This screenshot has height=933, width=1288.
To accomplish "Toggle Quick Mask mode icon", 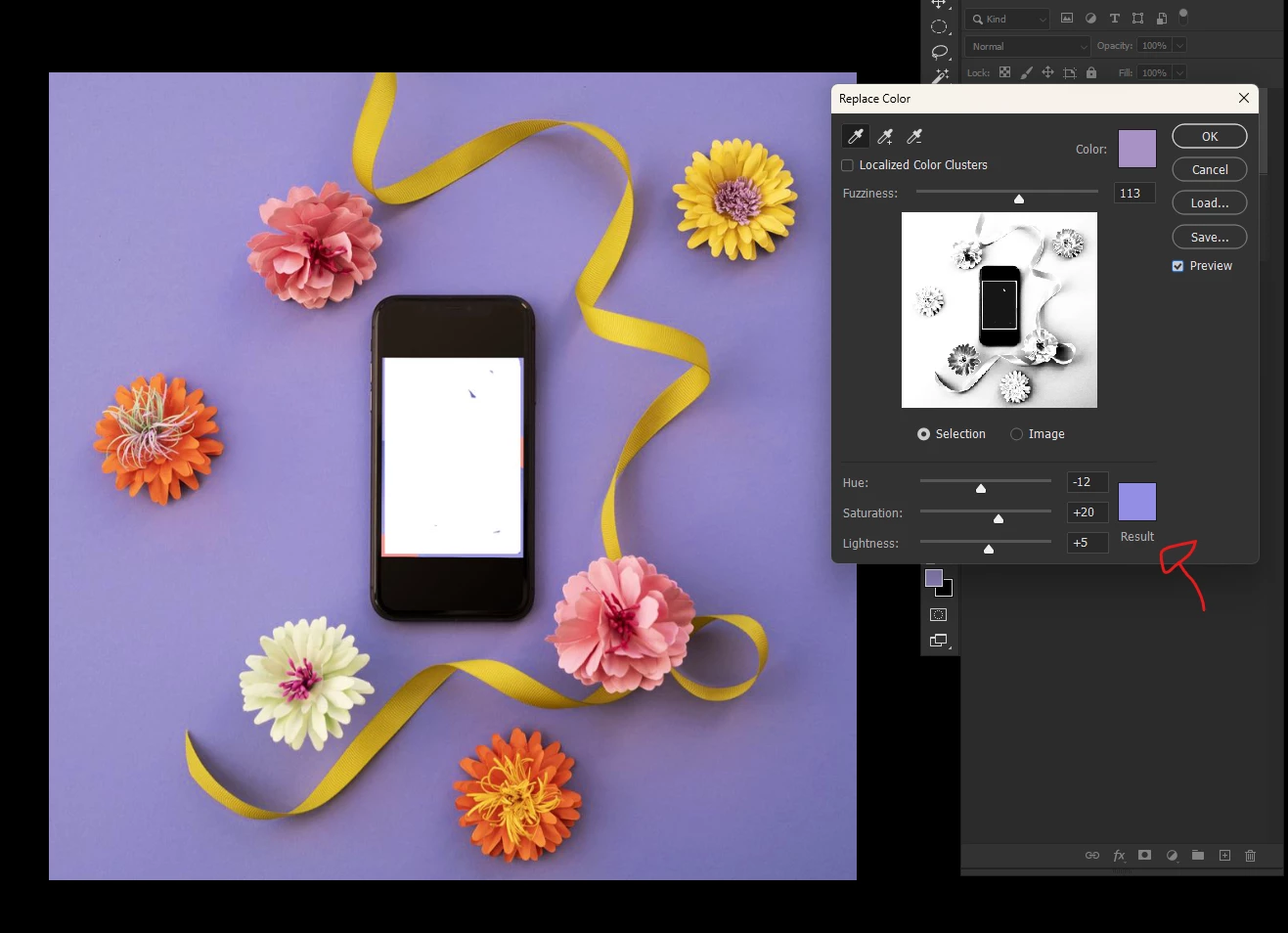I will coord(939,615).
